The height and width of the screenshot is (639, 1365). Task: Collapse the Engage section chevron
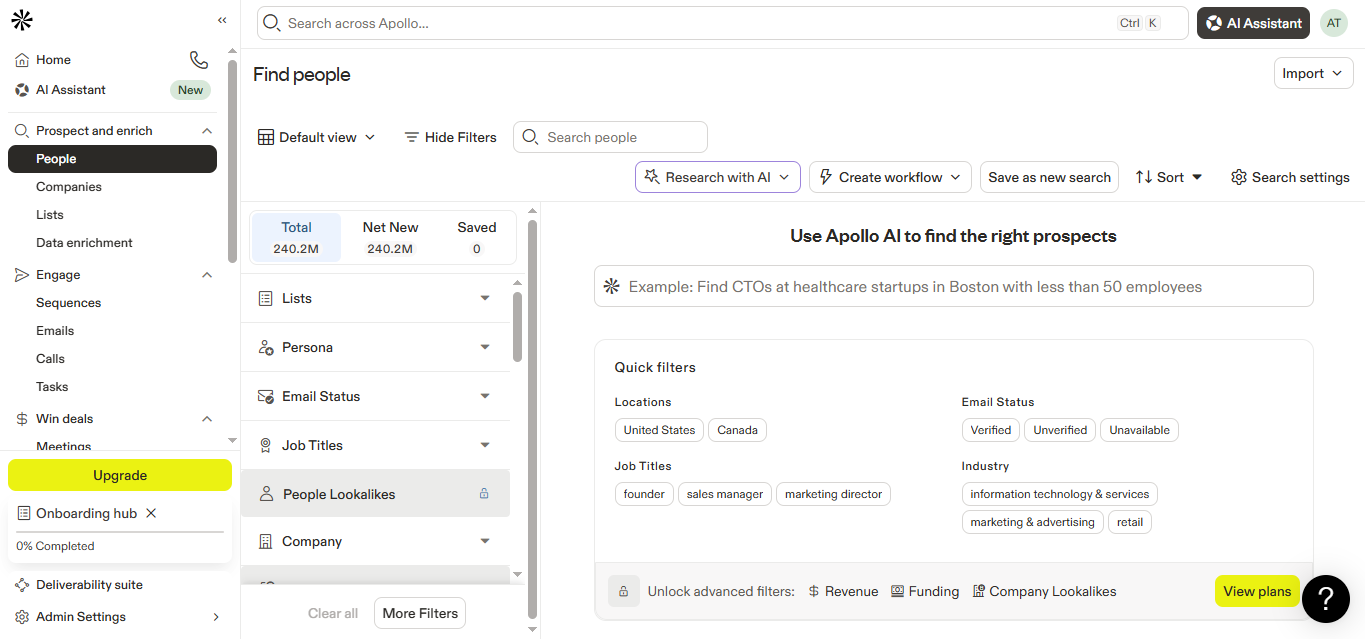(x=207, y=275)
